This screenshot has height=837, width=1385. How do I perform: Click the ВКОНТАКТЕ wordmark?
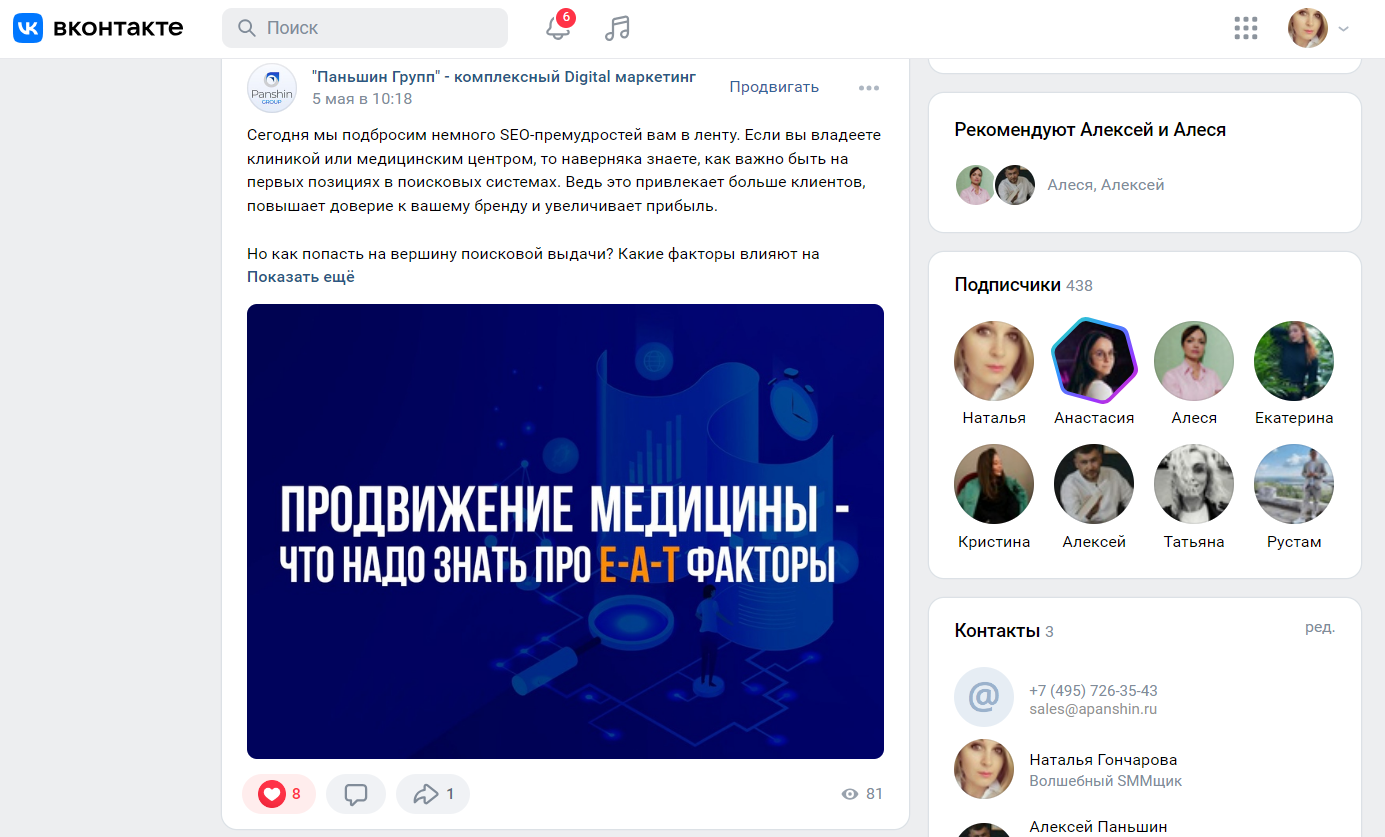coord(118,28)
